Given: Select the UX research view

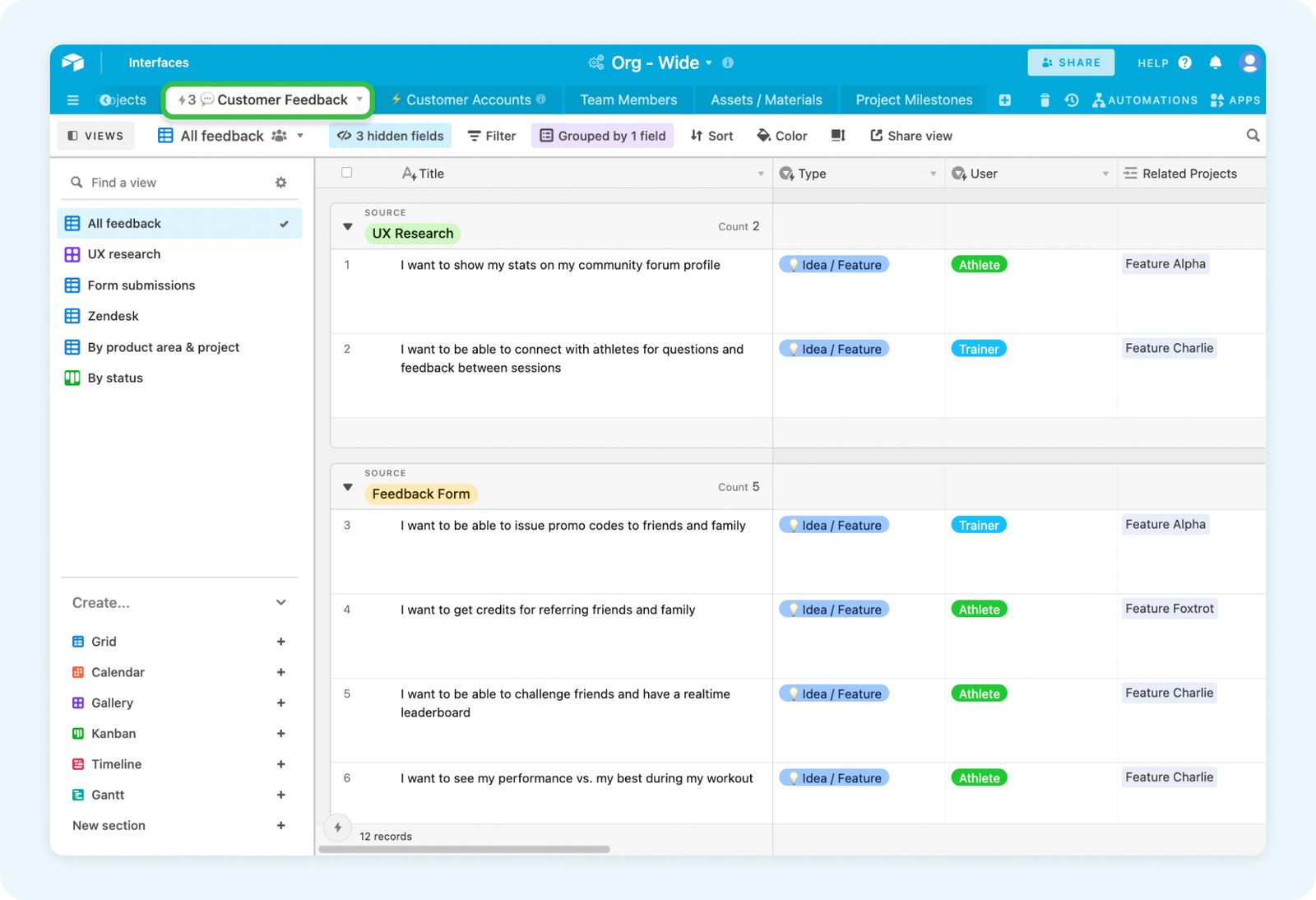Looking at the screenshot, I should [x=179, y=254].
